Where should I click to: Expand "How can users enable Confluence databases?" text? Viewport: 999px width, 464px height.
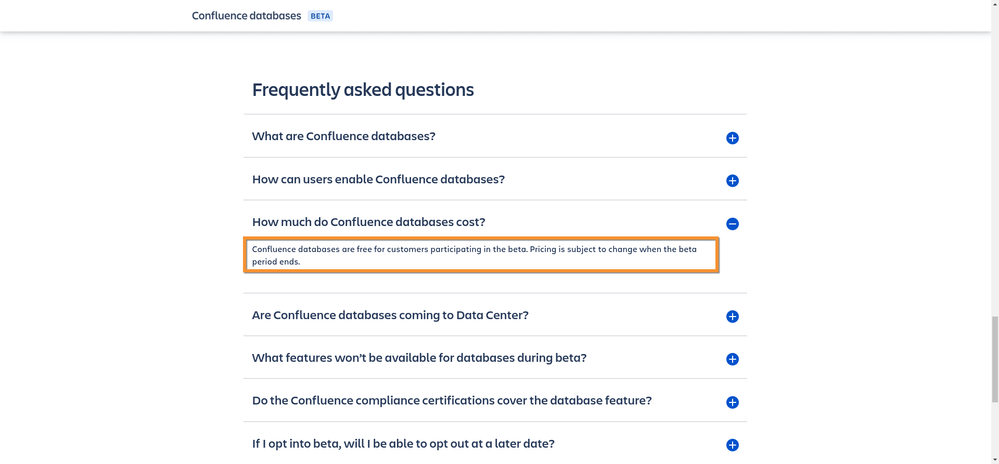(x=378, y=179)
